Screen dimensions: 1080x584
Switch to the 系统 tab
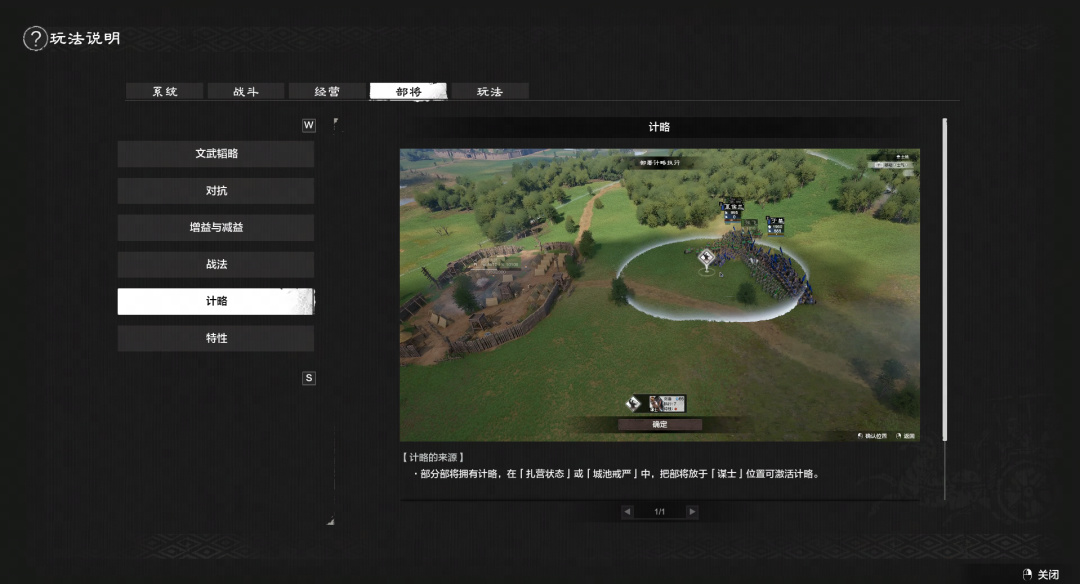(165, 91)
